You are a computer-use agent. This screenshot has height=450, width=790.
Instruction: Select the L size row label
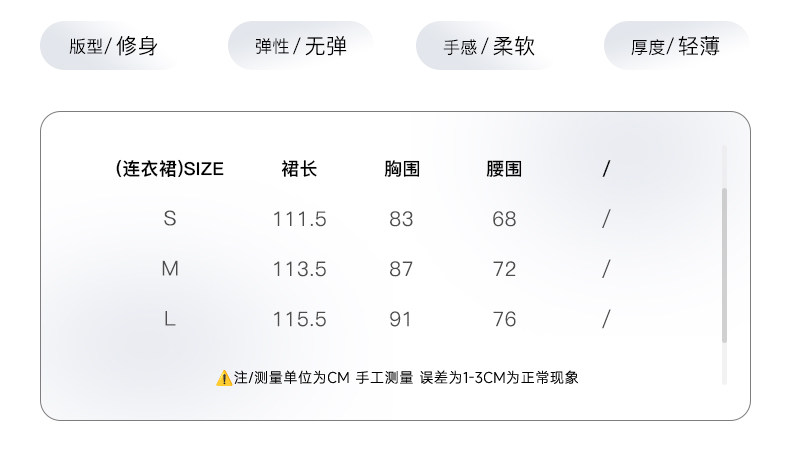tap(170, 319)
